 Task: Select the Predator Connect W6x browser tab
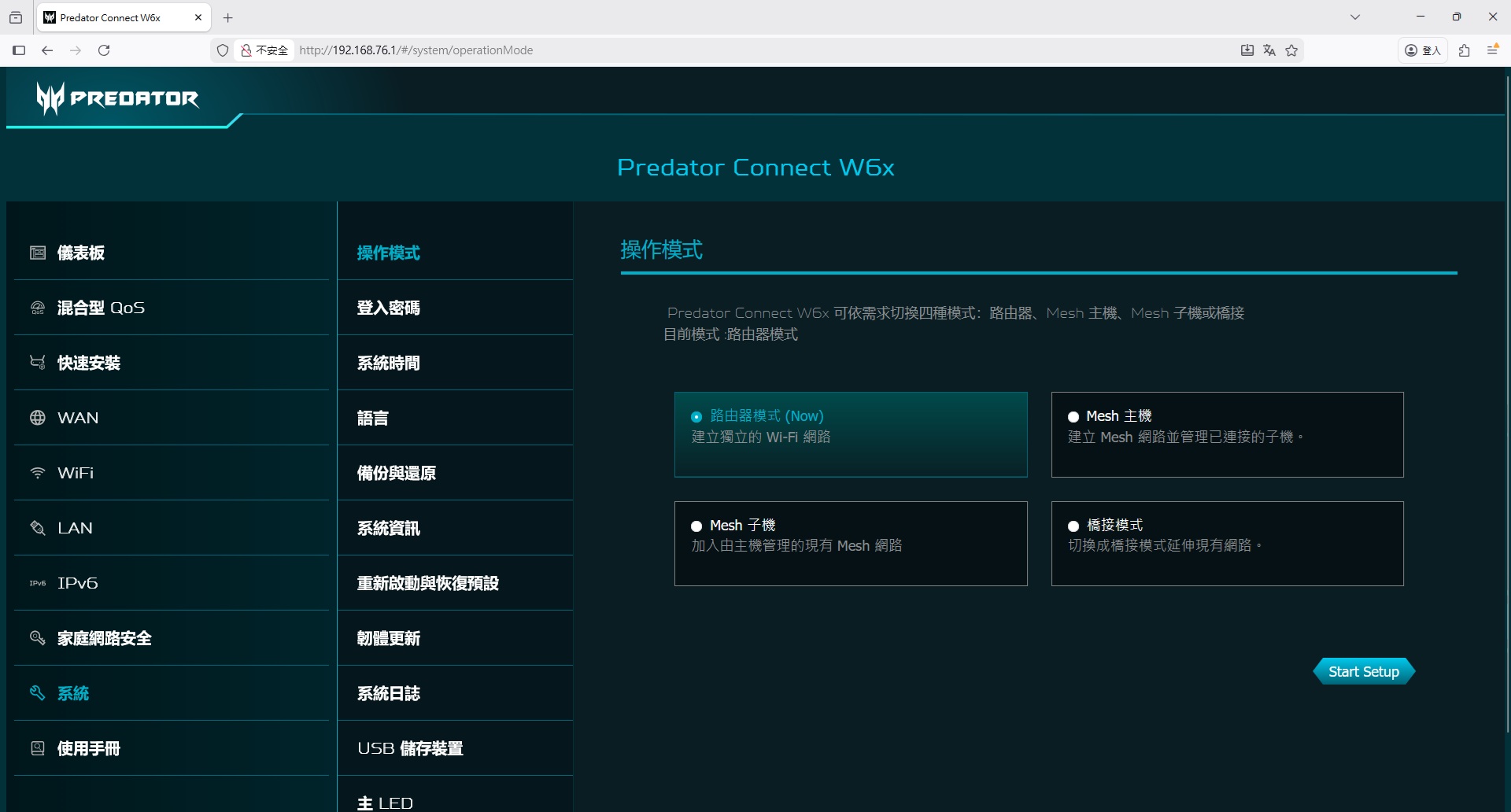click(x=124, y=17)
